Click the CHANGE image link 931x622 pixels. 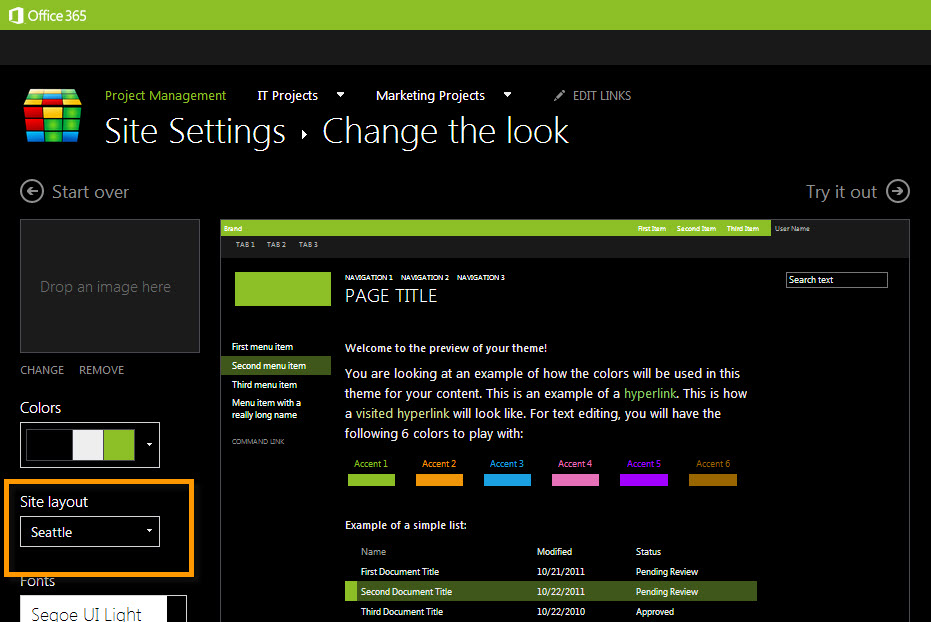42,370
